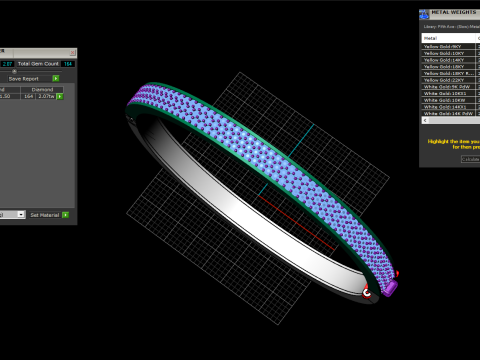Select White Gold 14KX1 metal row
This screenshot has width=480, height=360.
tap(448, 107)
